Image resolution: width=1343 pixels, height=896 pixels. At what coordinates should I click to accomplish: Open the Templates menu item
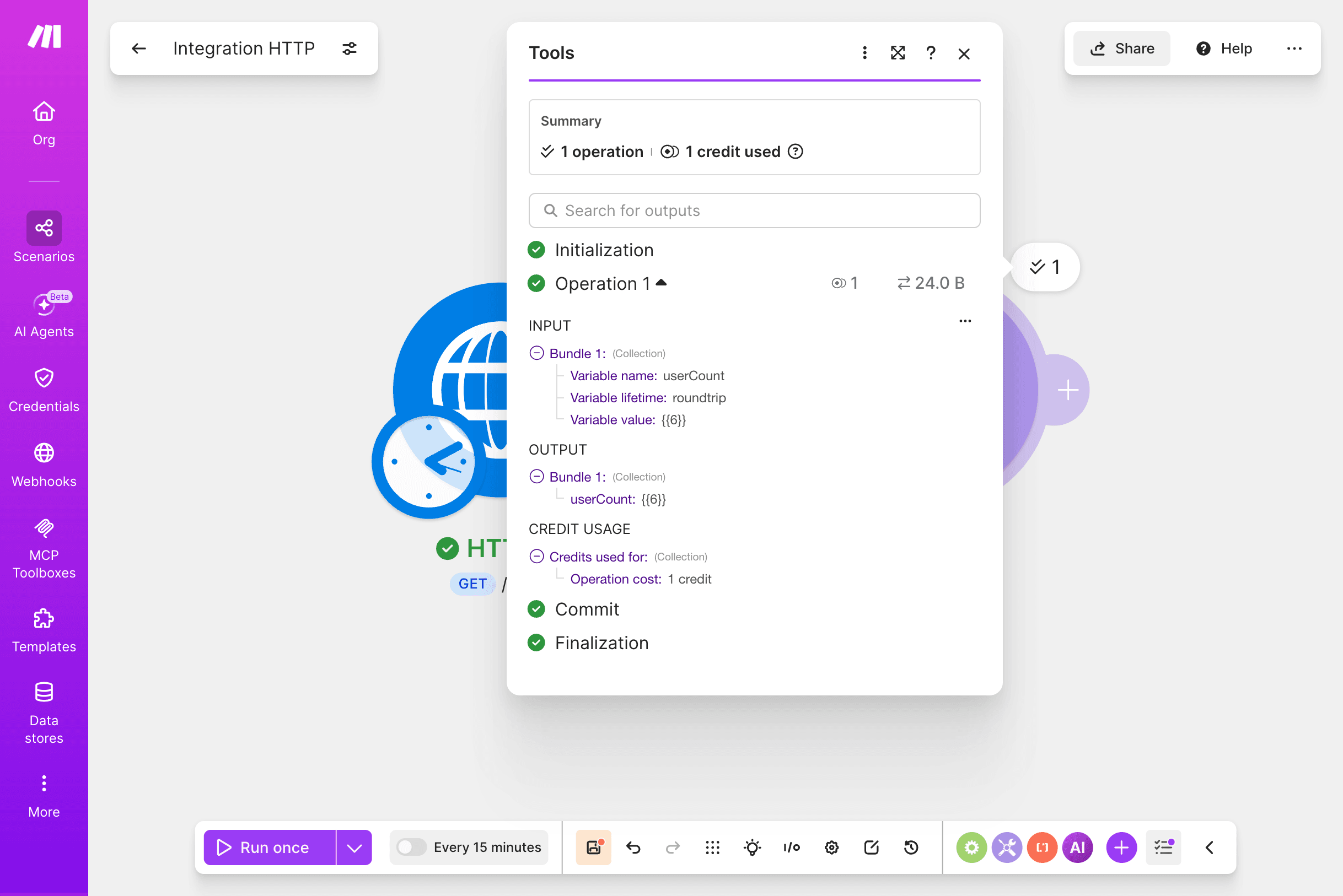(x=44, y=631)
